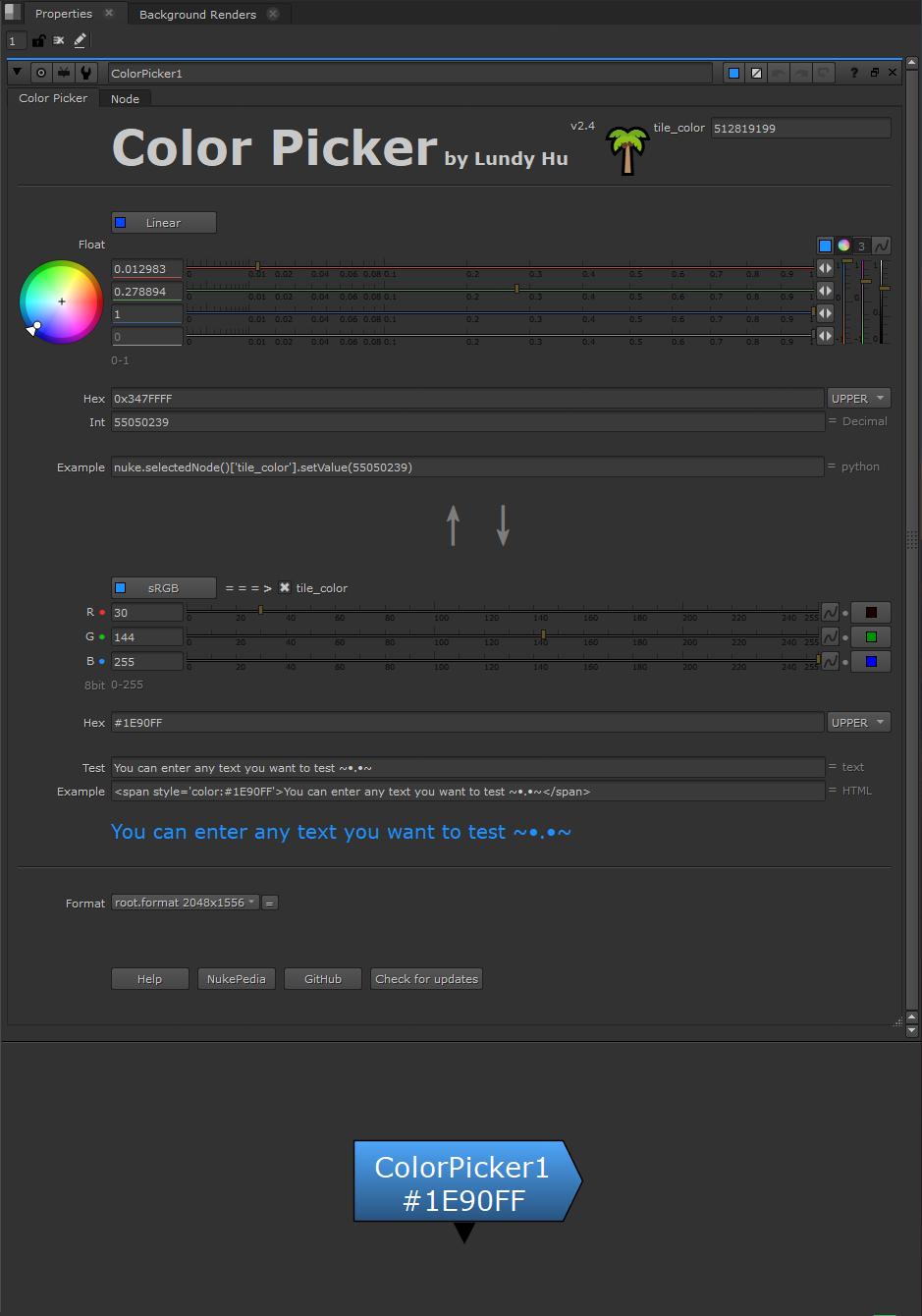Toggle the tile_color checkbox
The image size is (922, 1316).
(x=285, y=588)
